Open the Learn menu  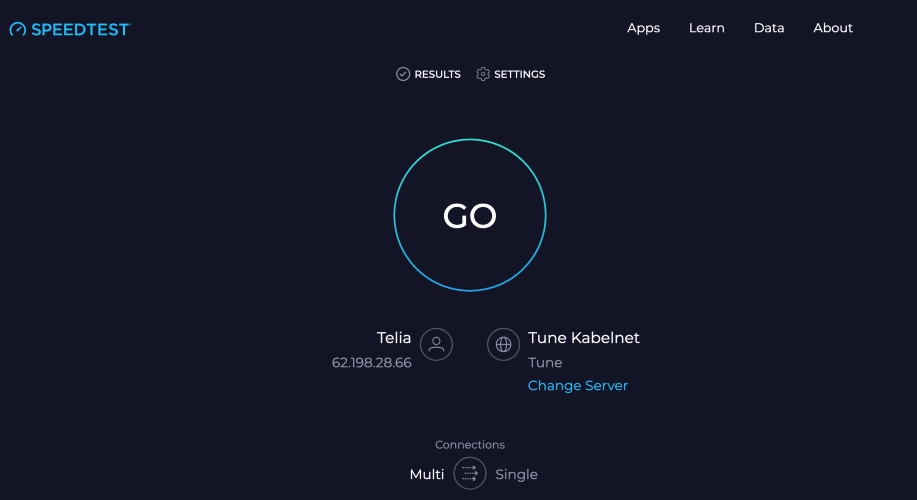706,28
